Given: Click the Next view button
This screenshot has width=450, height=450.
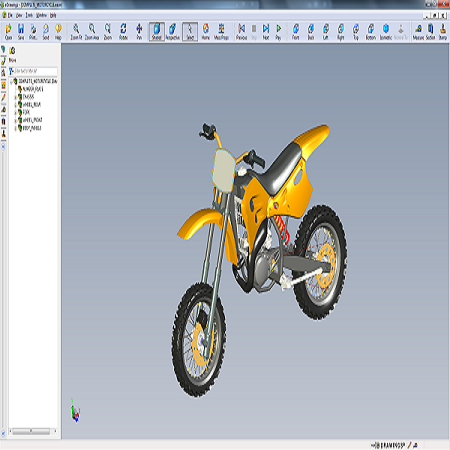Looking at the screenshot, I should pyautogui.click(x=266, y=32).
